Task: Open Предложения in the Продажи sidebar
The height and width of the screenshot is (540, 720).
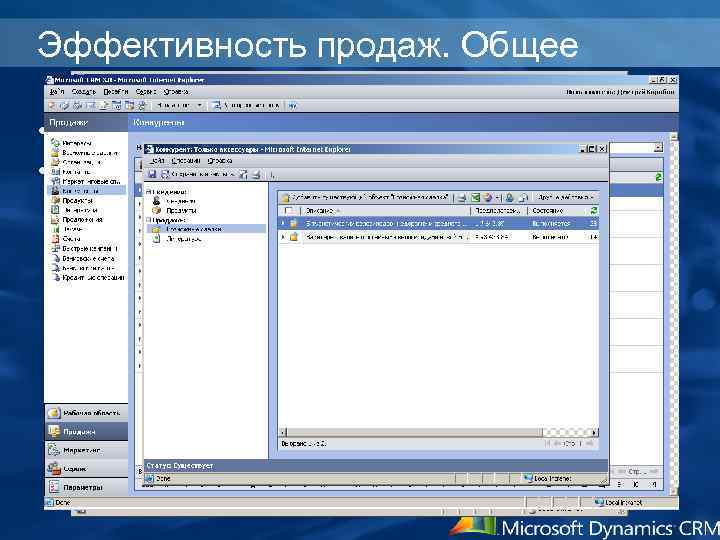Action: (77, 219)
